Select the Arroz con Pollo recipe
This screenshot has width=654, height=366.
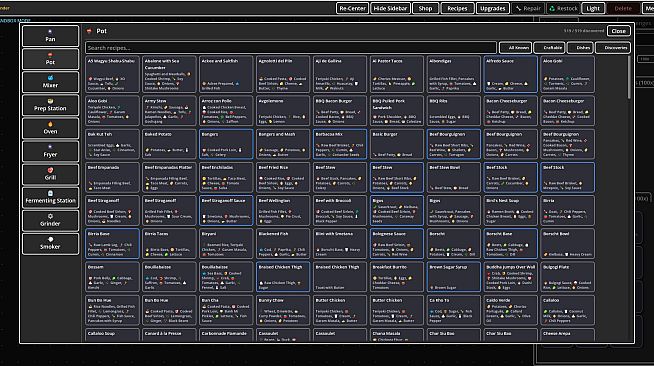(226, 111)
